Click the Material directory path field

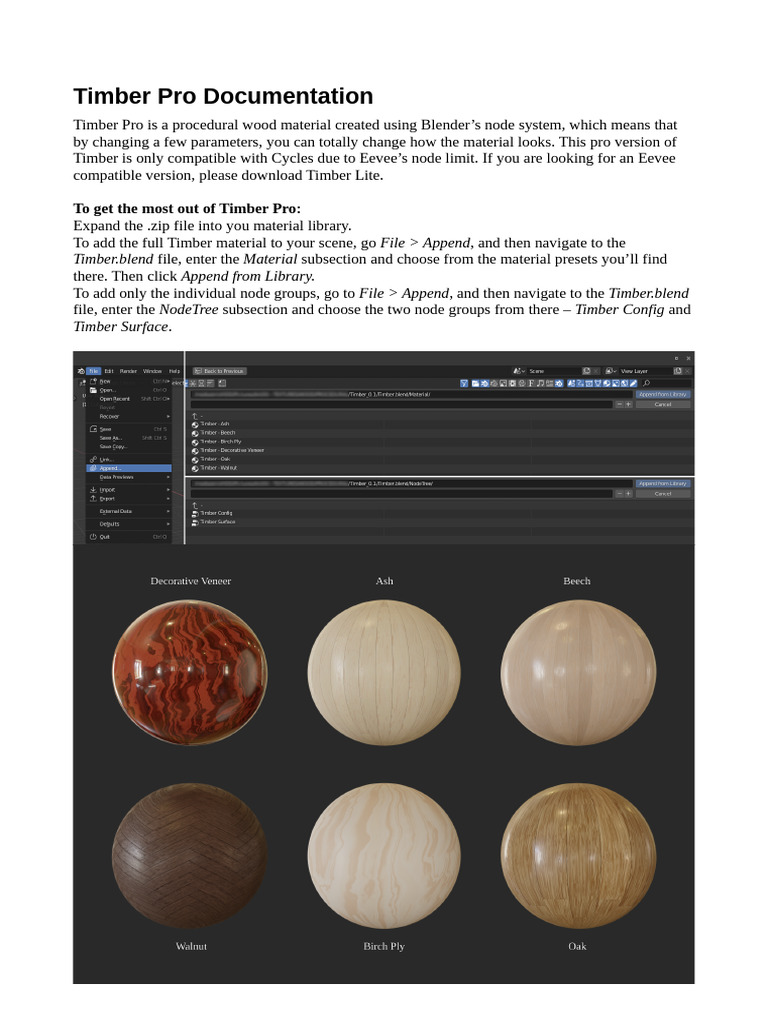tap(412, 394)
